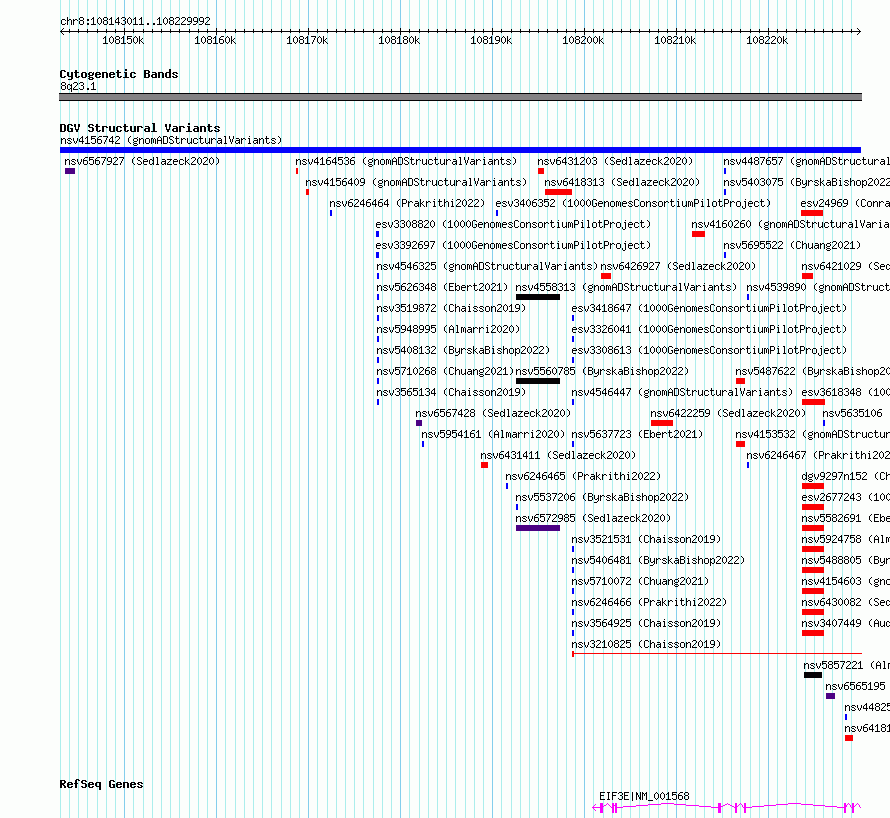The width and height of the screenshot is (890, 818).
Task: Open the nsv5948995 (Almarri2020) label
Action: pos(448,329)
